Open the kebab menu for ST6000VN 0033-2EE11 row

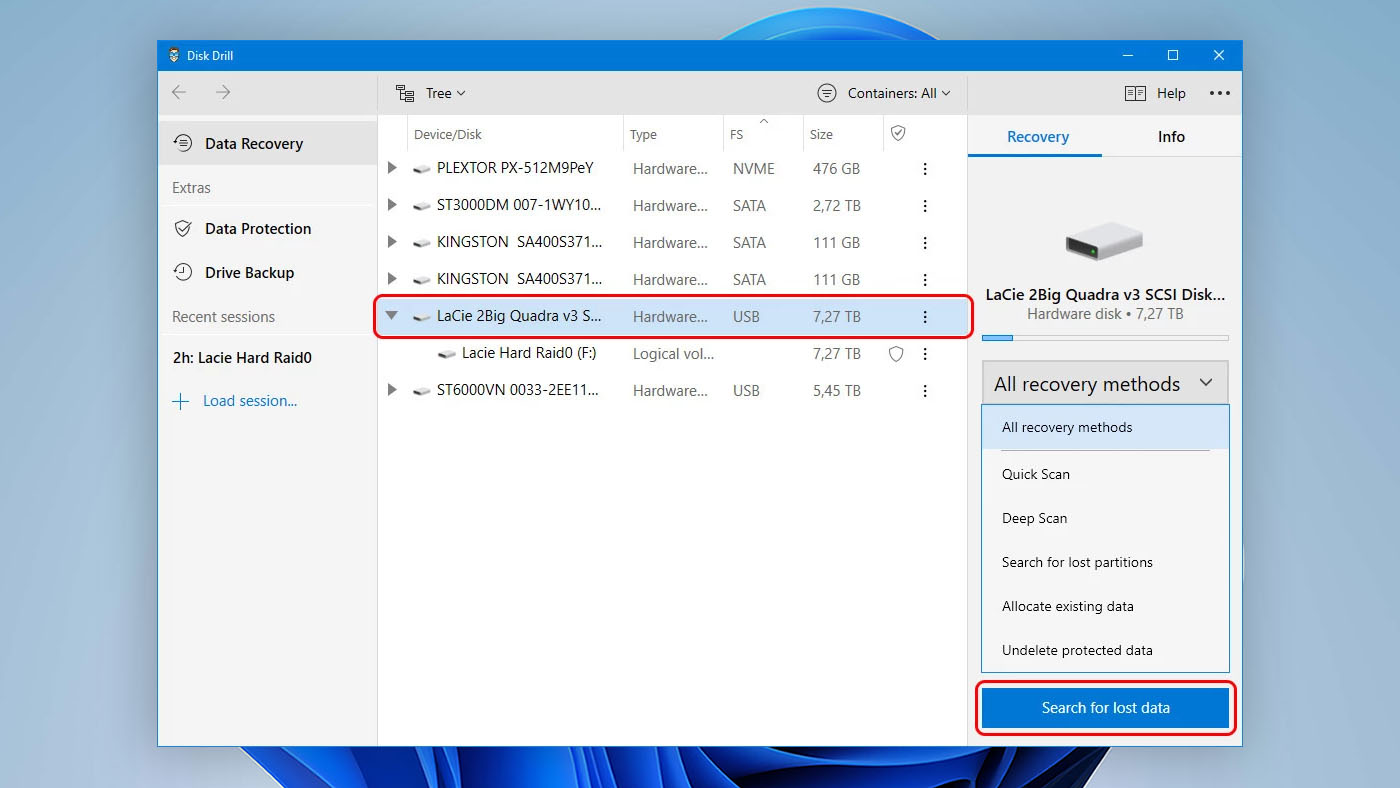click(x=925, y=391)
